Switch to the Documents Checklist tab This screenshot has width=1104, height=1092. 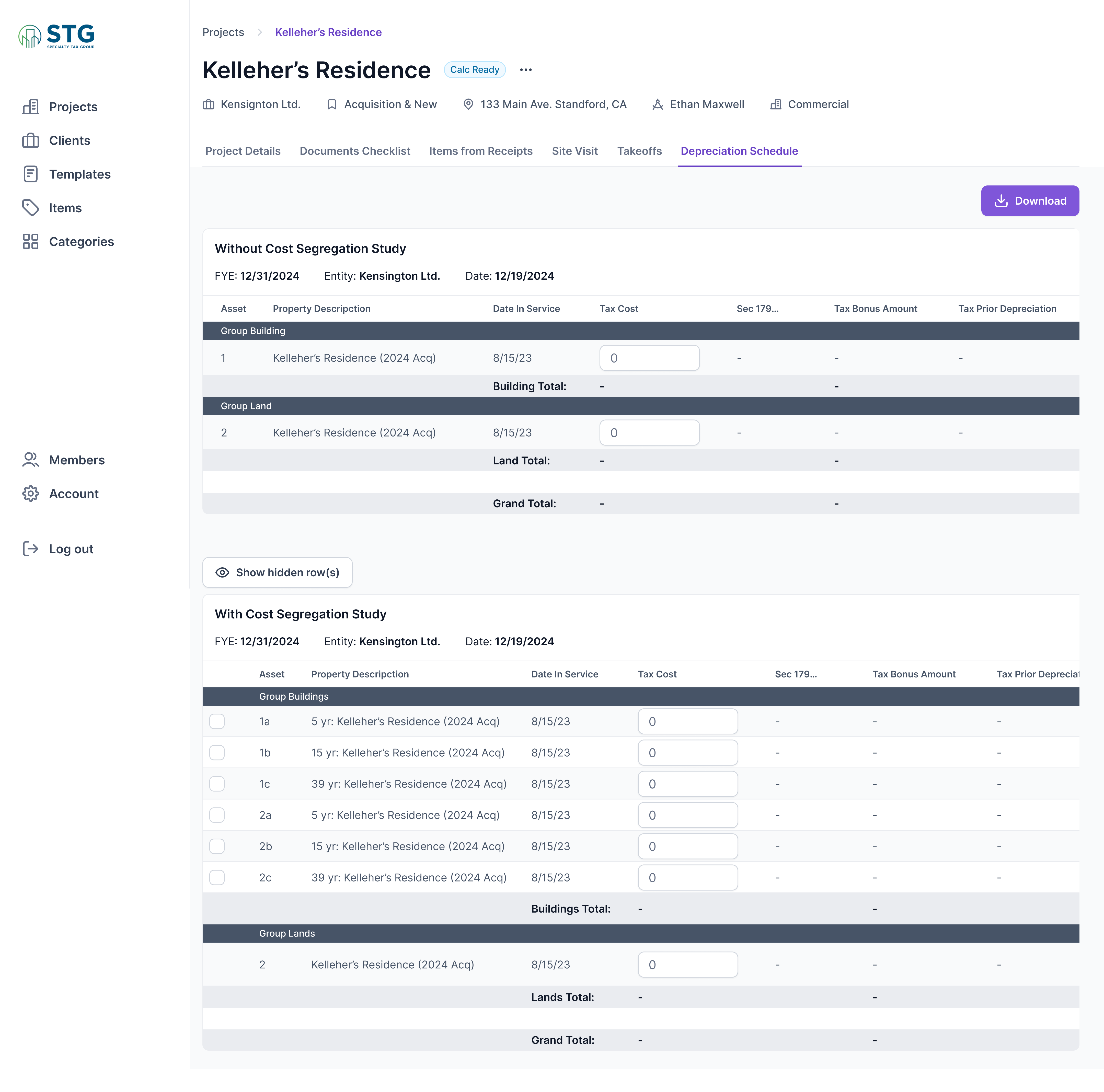click(355, 151)
